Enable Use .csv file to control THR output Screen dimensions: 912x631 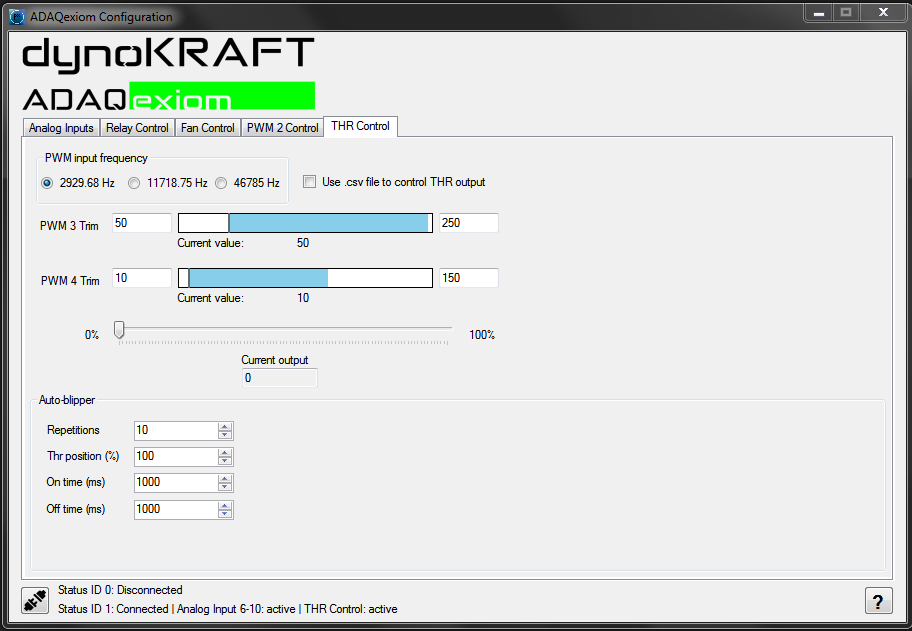[x=309, y=182]
